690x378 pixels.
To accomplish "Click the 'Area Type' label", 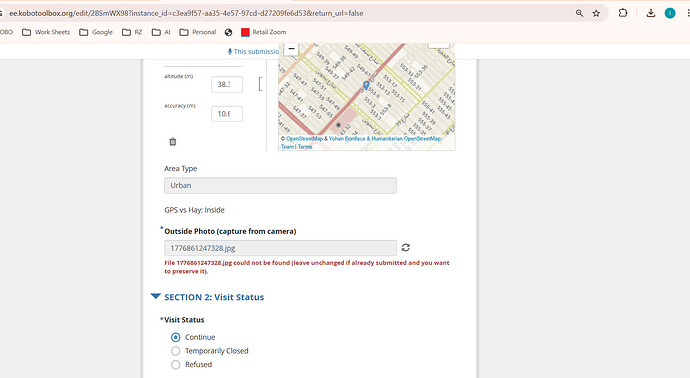I will (x=180, y=169).
